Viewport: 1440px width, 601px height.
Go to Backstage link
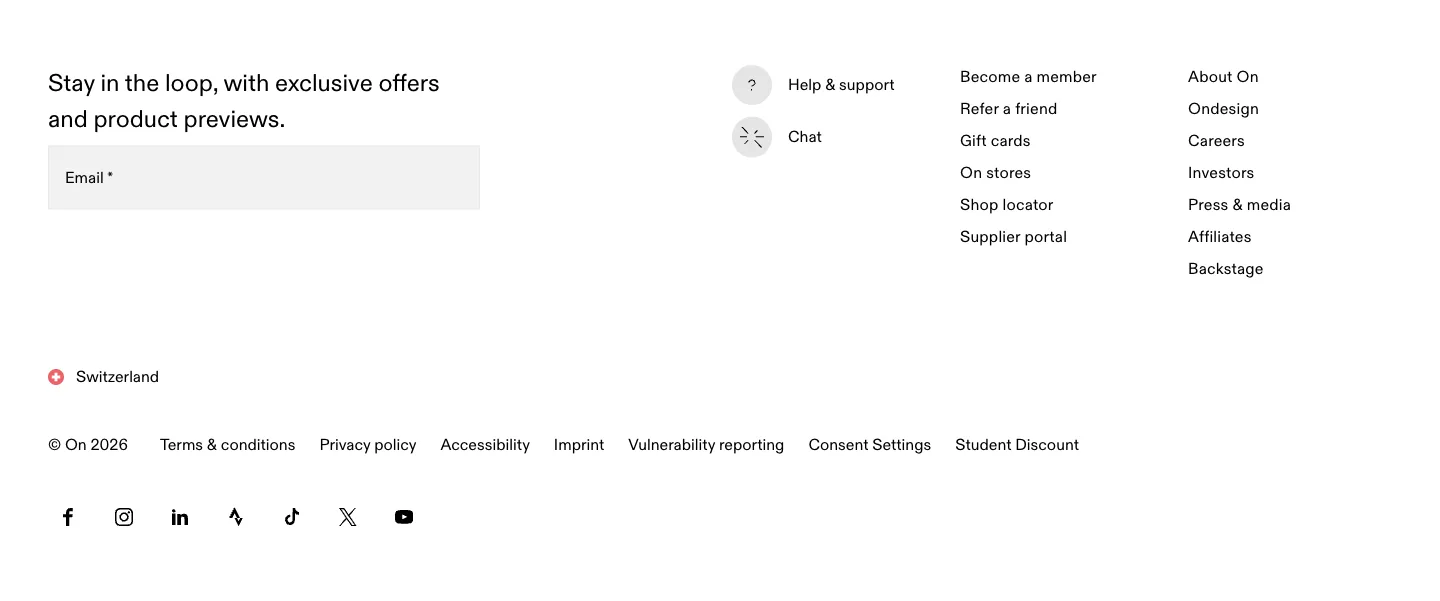[1225, 269]
